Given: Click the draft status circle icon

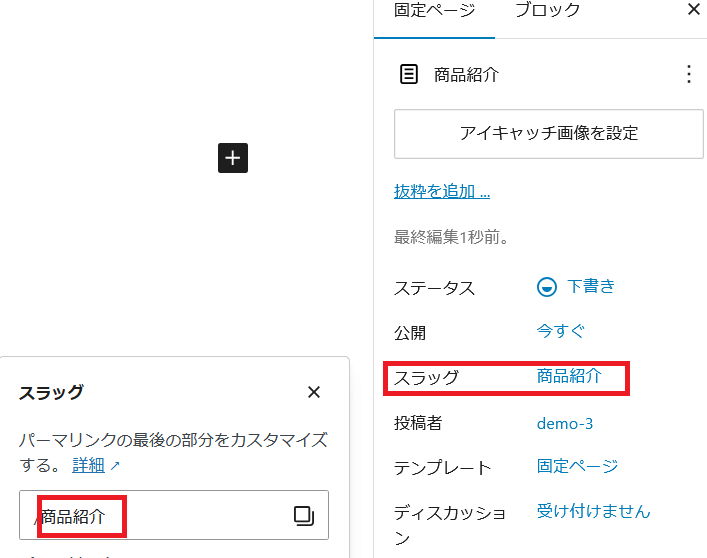Looking at the screenshot, I should (547, 287).
